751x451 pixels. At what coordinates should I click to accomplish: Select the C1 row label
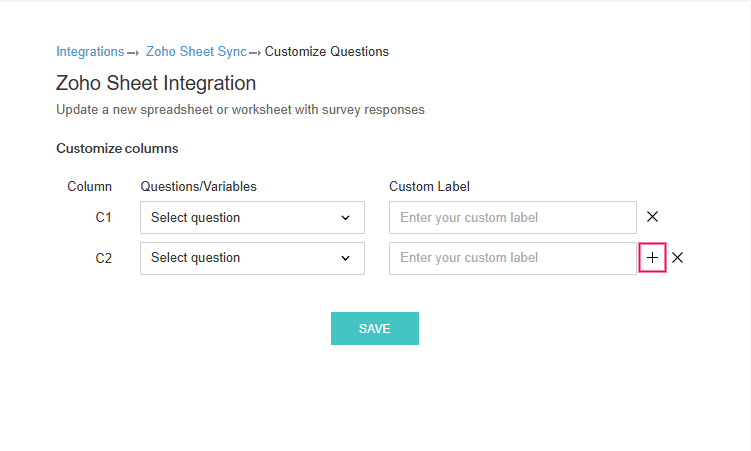tap(104, 217)
